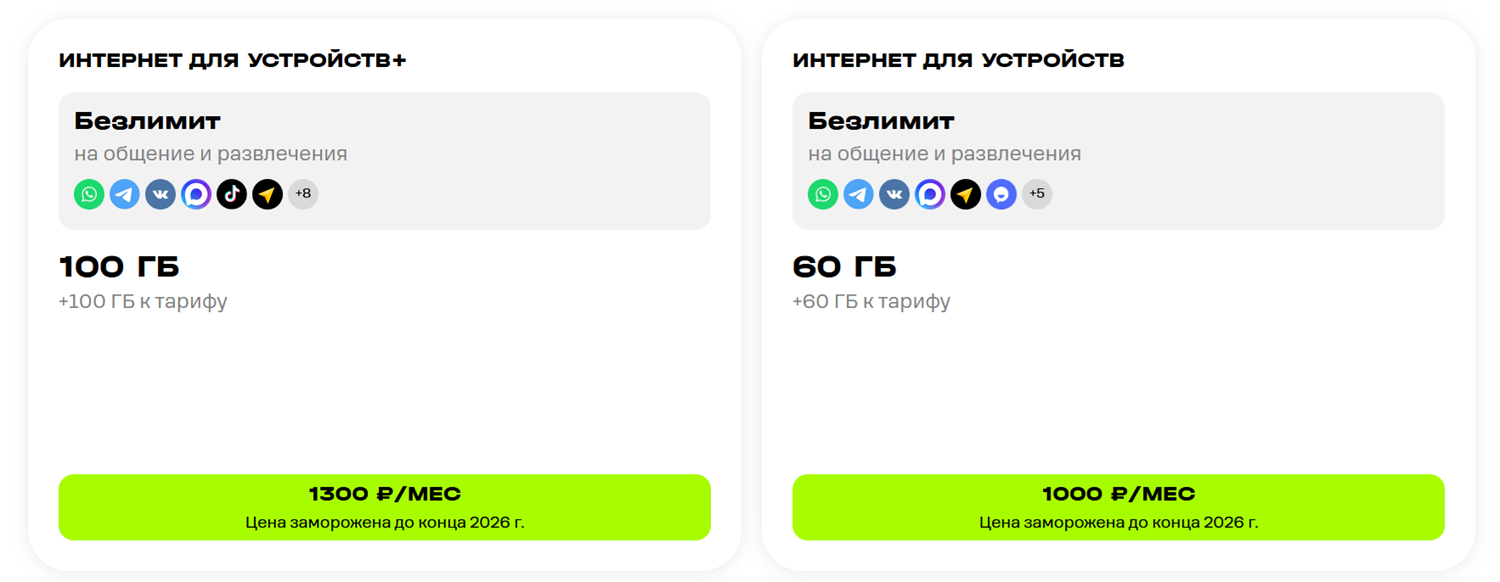Click the WhatsApp icon in the 100 ГБ card
The image size is (1500, 582).
(89, 194)
